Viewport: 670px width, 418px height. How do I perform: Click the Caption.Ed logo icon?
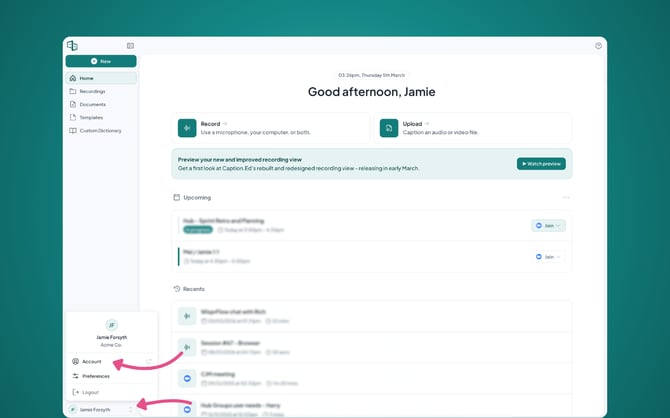click(x=72, y=46)
